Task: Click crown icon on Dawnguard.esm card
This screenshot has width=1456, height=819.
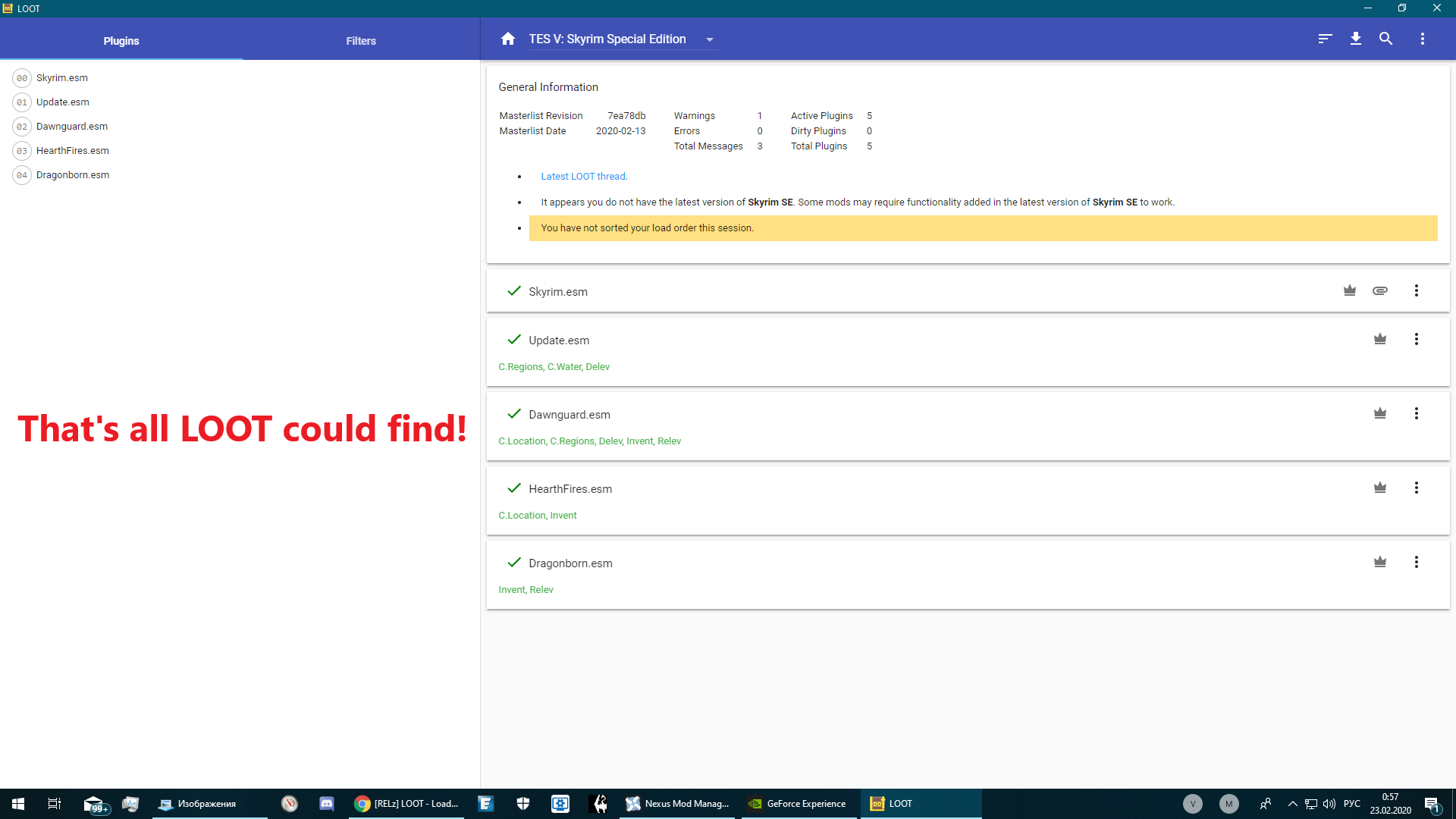Action: click(x=1380, y=413)
